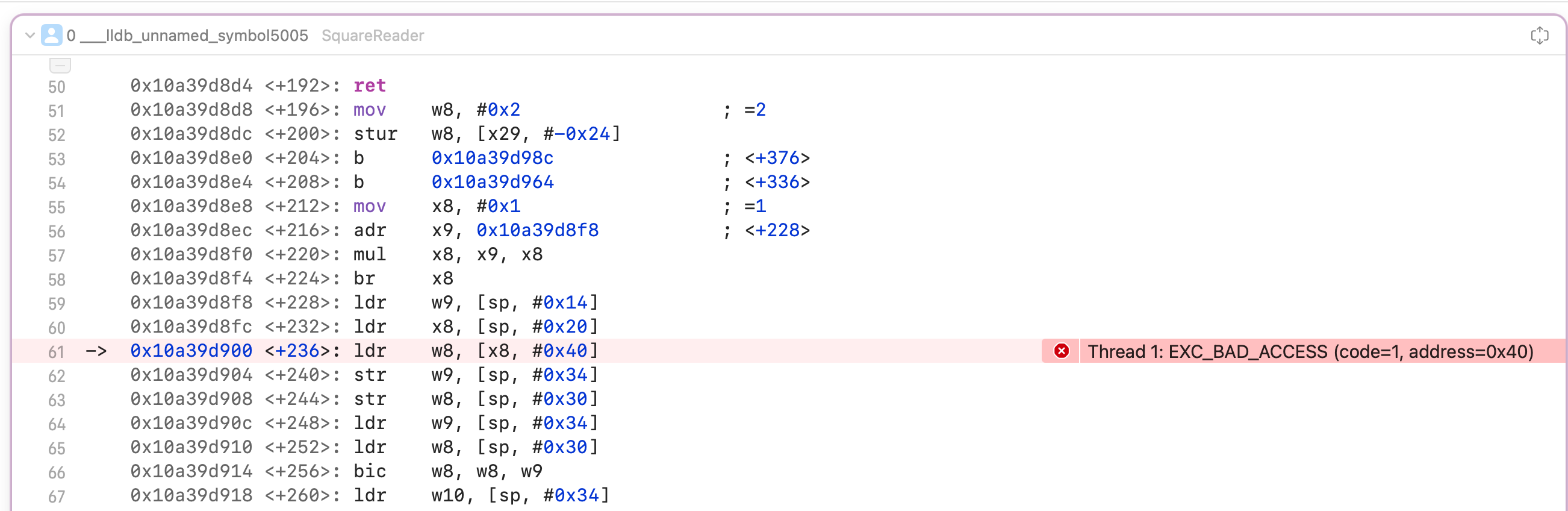This screenshot has height=511, width=1568.
Task: Click the str w9, [sp, #0x34] instruction
Action: 476,375
